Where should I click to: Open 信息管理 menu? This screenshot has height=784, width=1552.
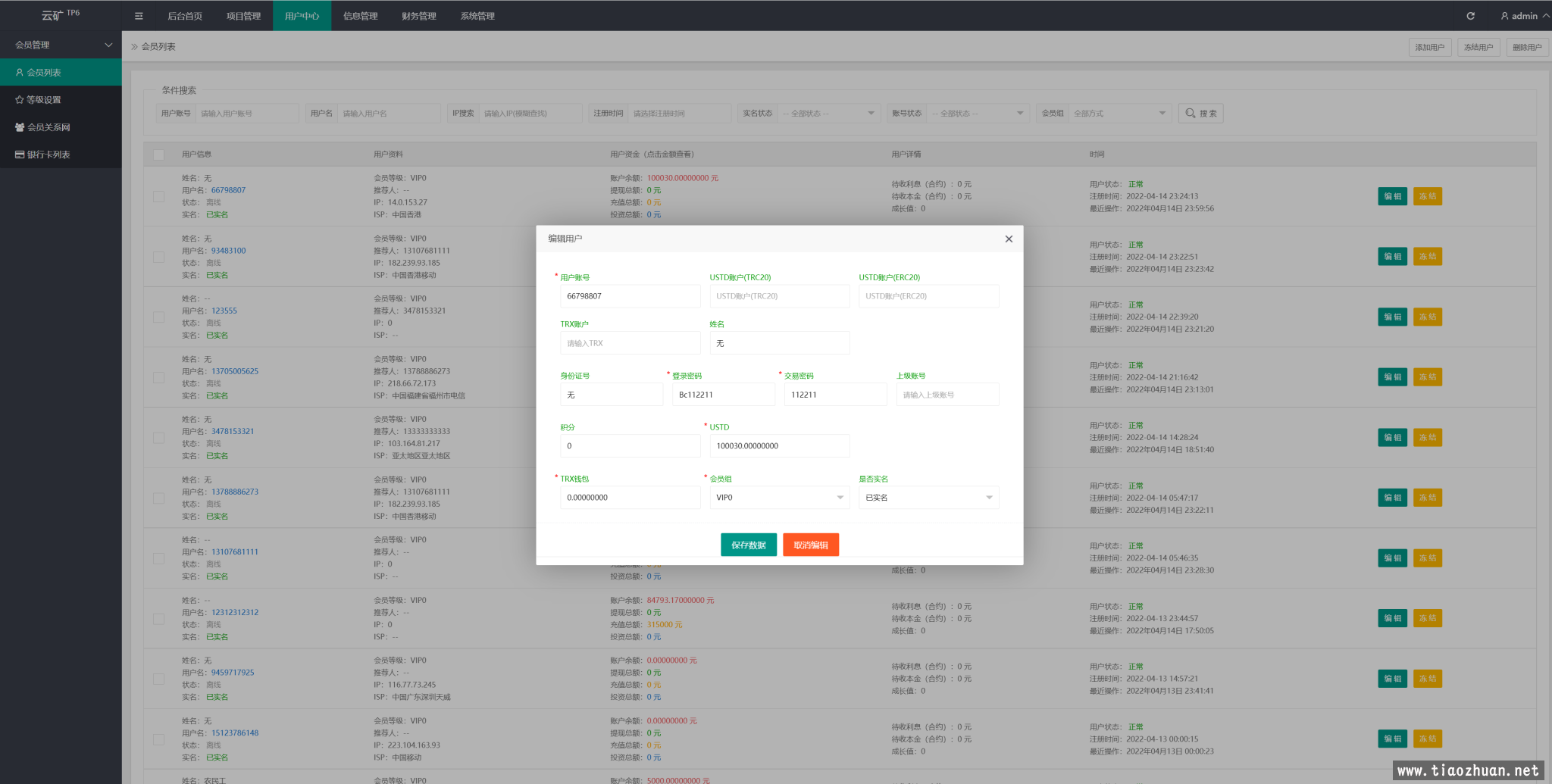pos(360,16)
